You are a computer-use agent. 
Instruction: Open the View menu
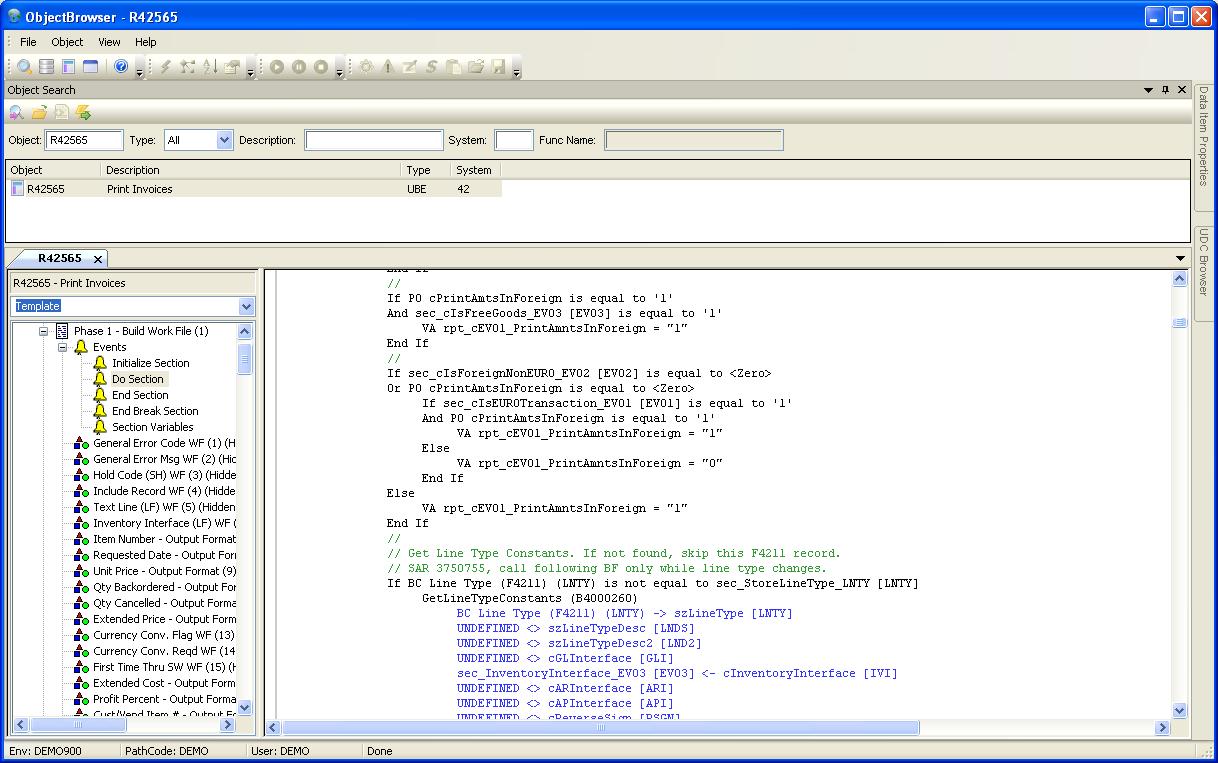tap(109, 42)
